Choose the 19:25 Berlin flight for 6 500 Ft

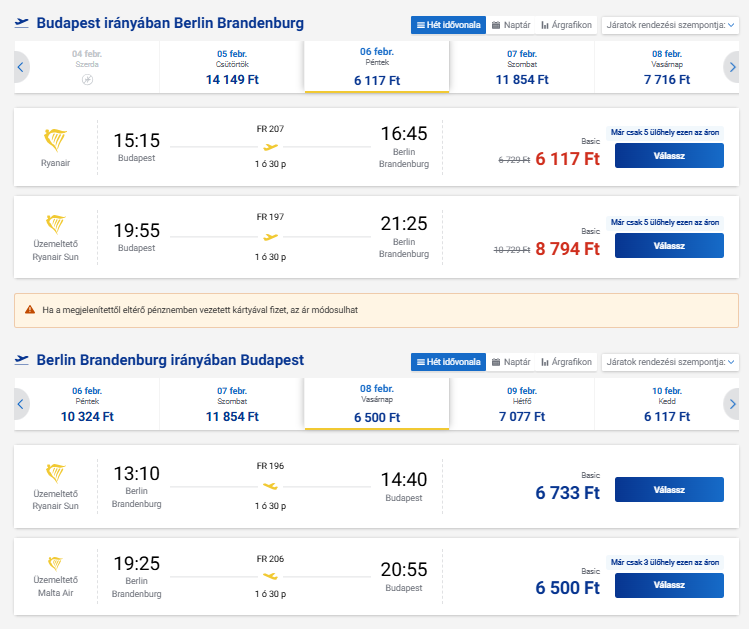point(668,585)
